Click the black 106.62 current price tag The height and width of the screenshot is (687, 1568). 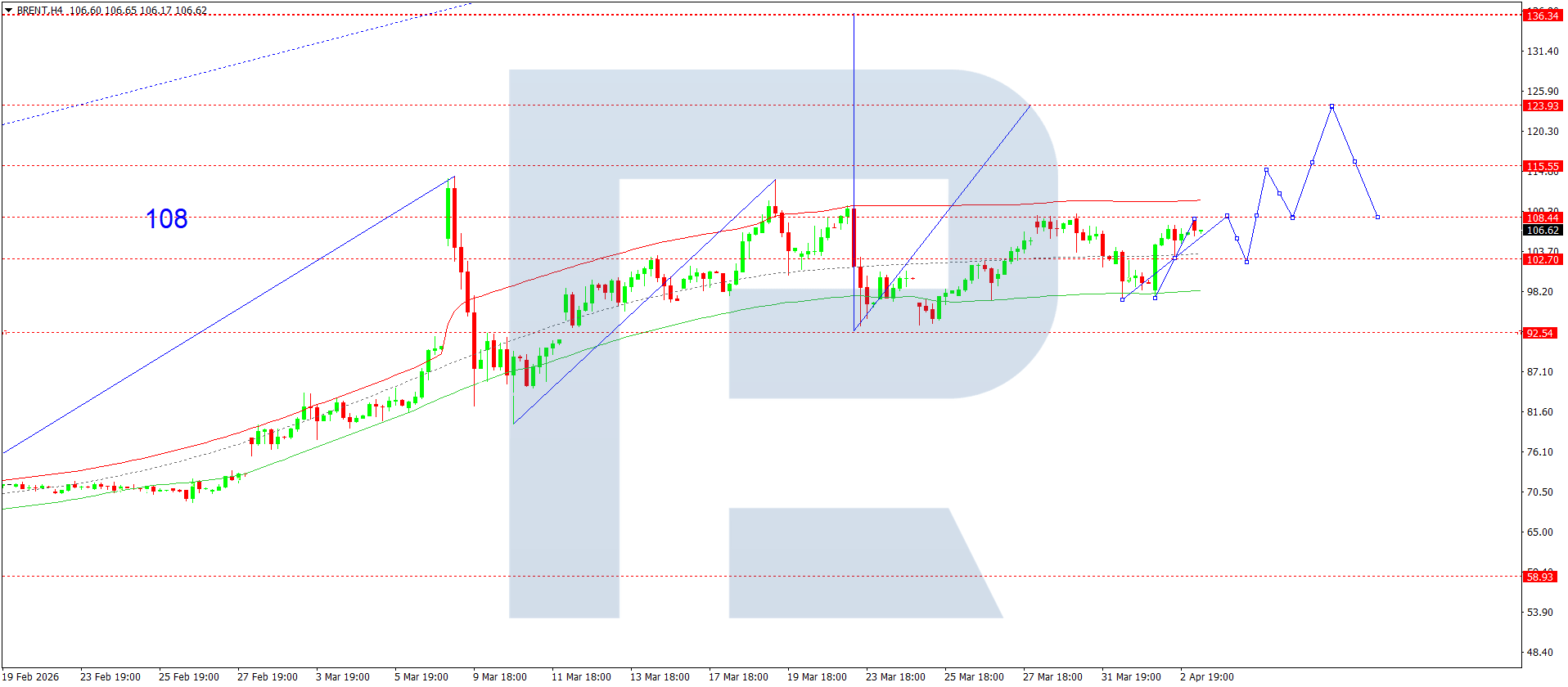pos(1542,231)
